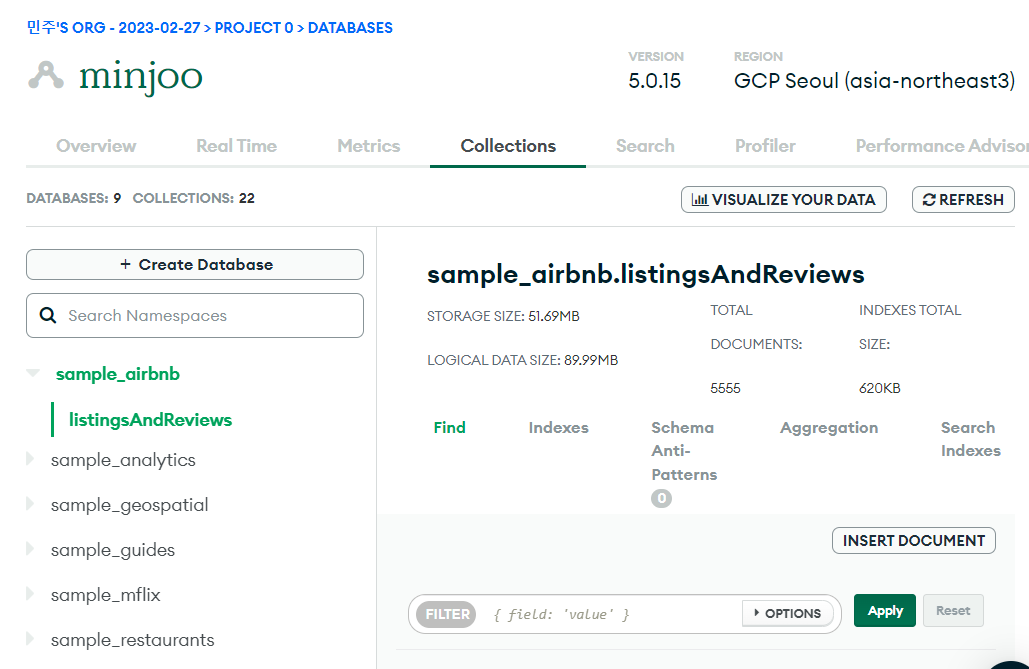Select the listingsAndReviews collection
Screen dimensions: 1029x669
pos(150,420)
